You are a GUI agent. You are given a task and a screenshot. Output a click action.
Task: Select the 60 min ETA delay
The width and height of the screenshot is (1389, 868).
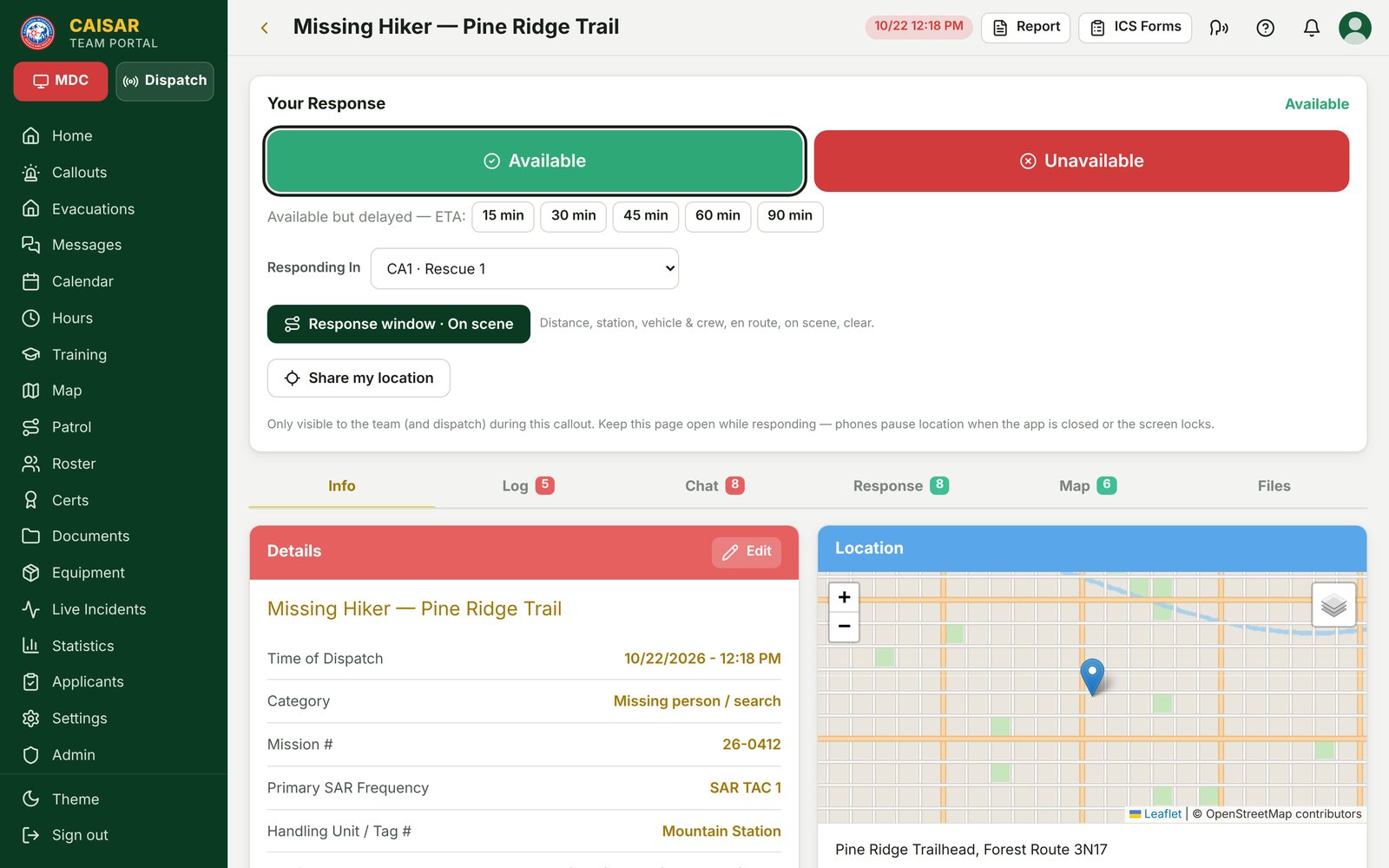717,216
